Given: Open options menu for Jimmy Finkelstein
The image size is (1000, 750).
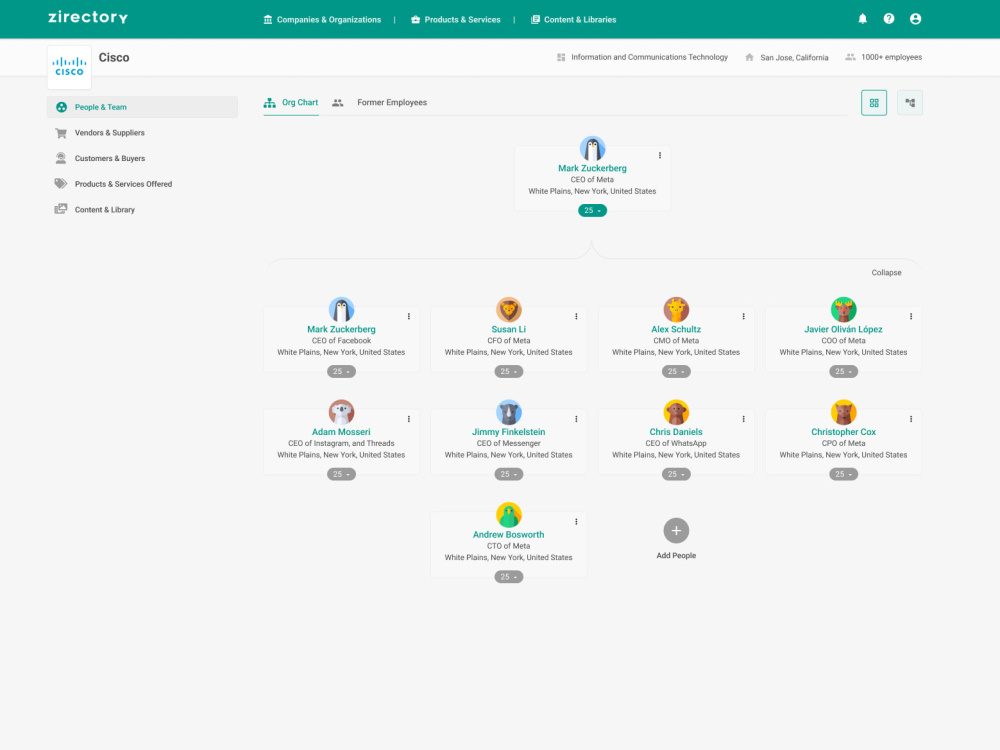Looking at the screenshot, I should click(x=577, y=419).
